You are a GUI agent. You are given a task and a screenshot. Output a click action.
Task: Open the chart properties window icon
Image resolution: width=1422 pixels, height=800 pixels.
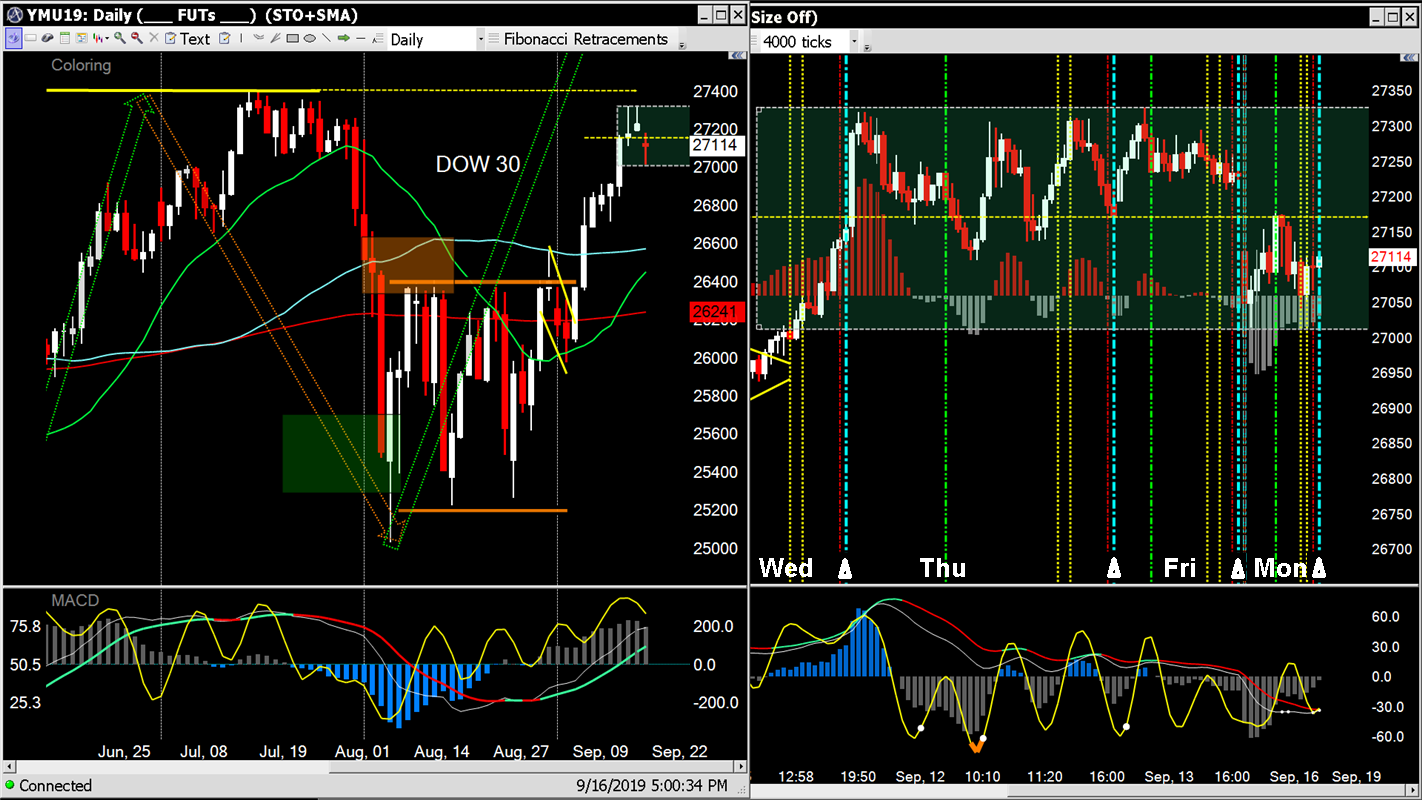[x=82, y=38]
